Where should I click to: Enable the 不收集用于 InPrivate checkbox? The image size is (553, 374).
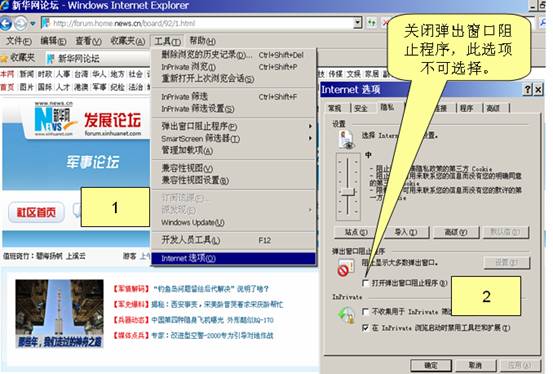pos(365,311)
